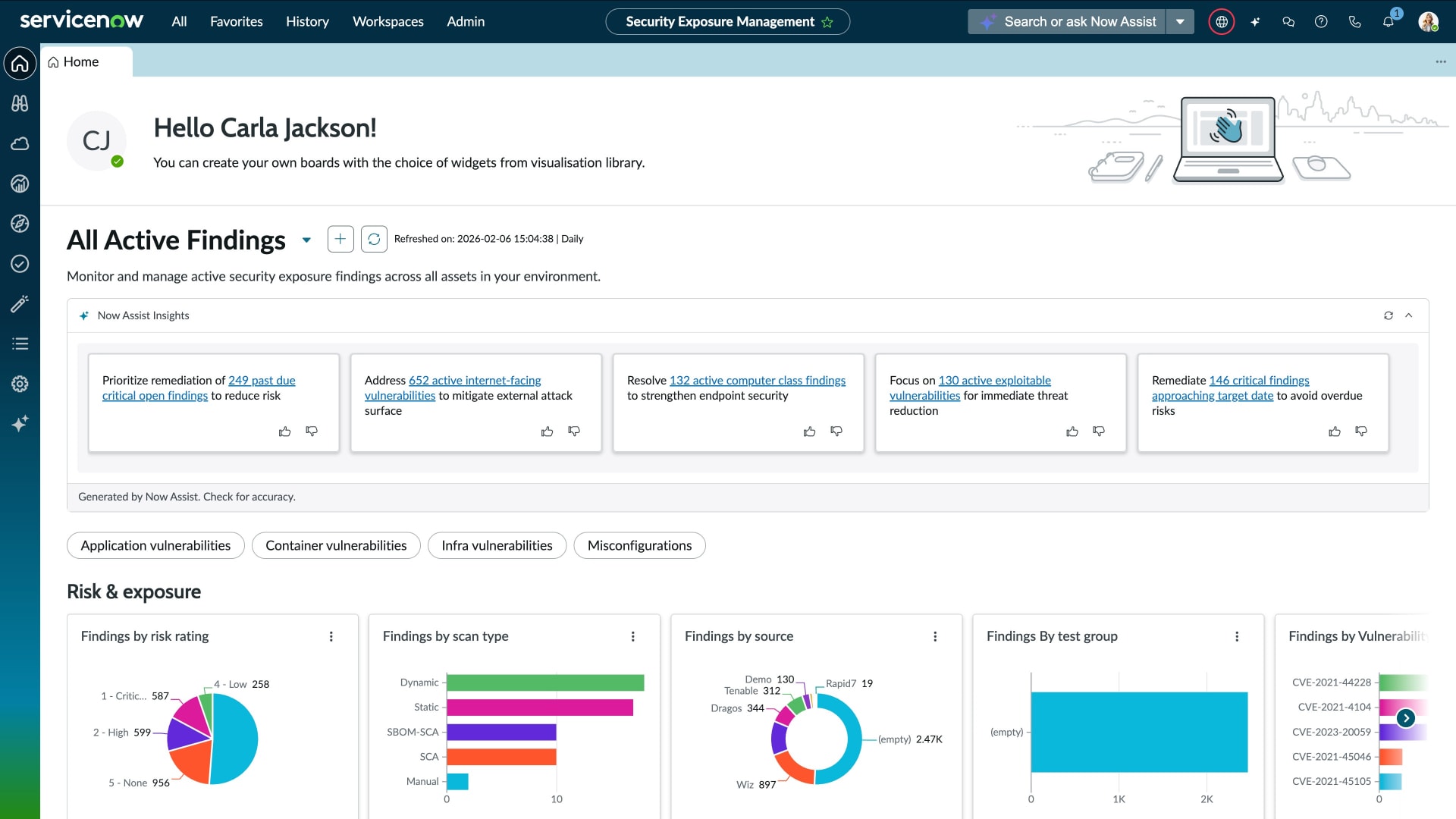1456x819 pixels.
Task: Open the sidebar settings gear icon
Action: (20, 384)
